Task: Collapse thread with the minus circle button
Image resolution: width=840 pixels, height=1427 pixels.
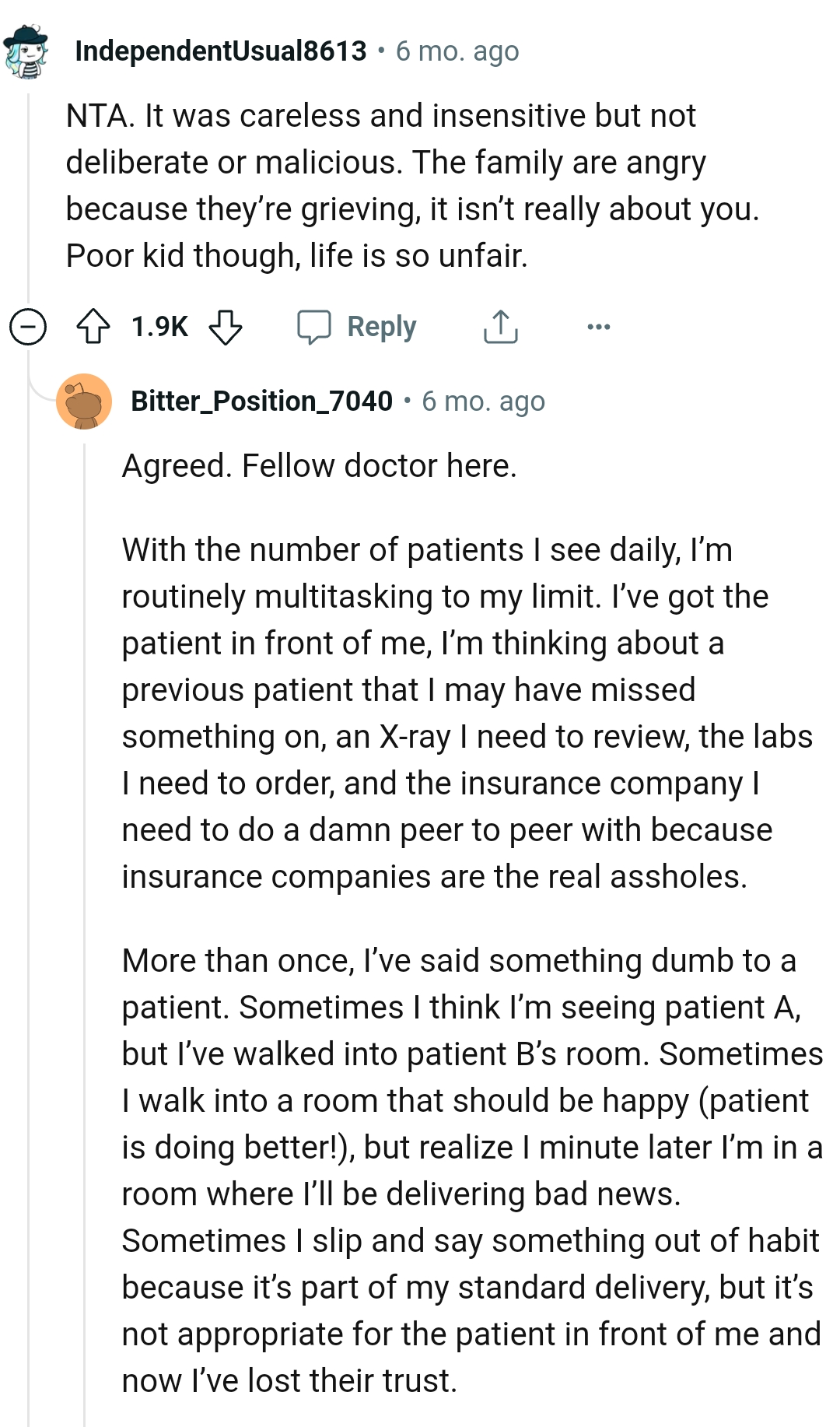Action: [28, 327]
